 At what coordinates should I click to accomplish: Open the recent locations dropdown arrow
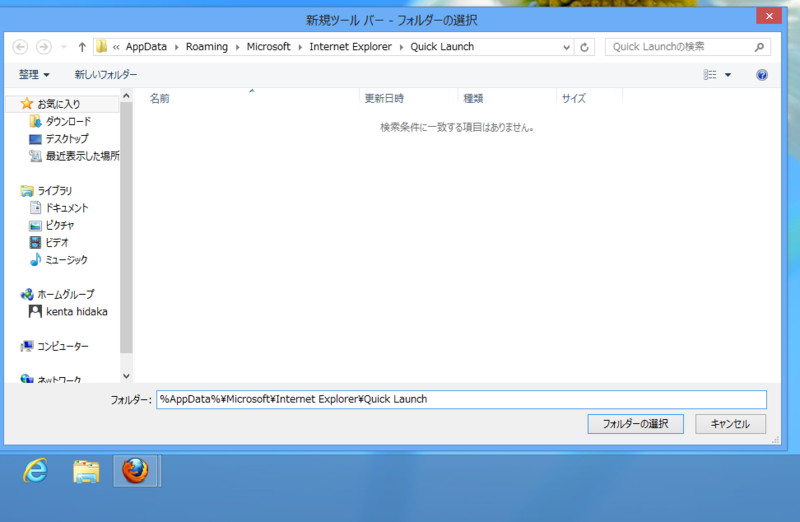click(x=64, y=47)
